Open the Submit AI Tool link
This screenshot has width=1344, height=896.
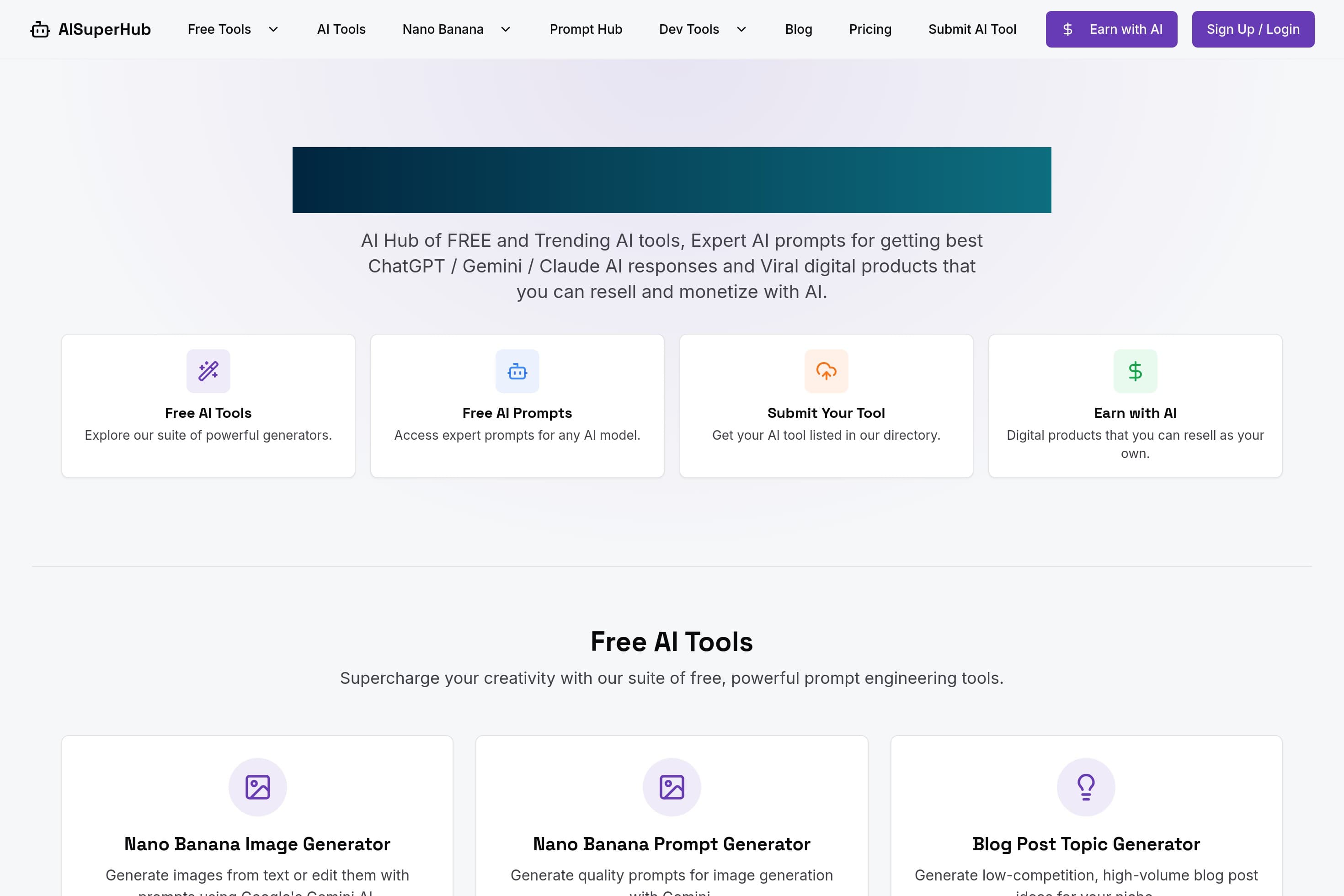pyautogui.click(x=971, y=29)
